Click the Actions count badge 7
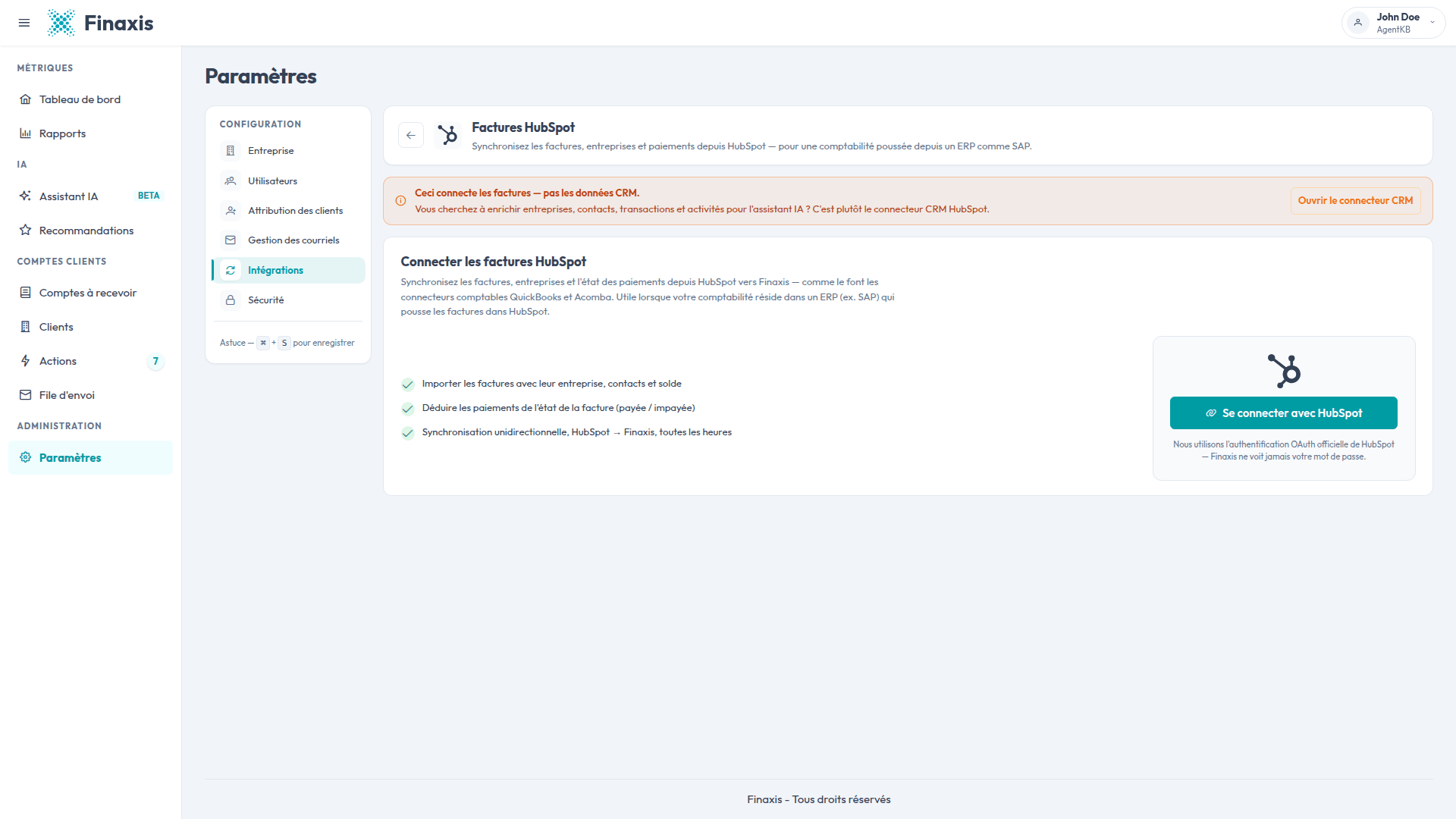The width and height of the screenshot is (1456, 819). pyautogui.click(x=155, y=361)
